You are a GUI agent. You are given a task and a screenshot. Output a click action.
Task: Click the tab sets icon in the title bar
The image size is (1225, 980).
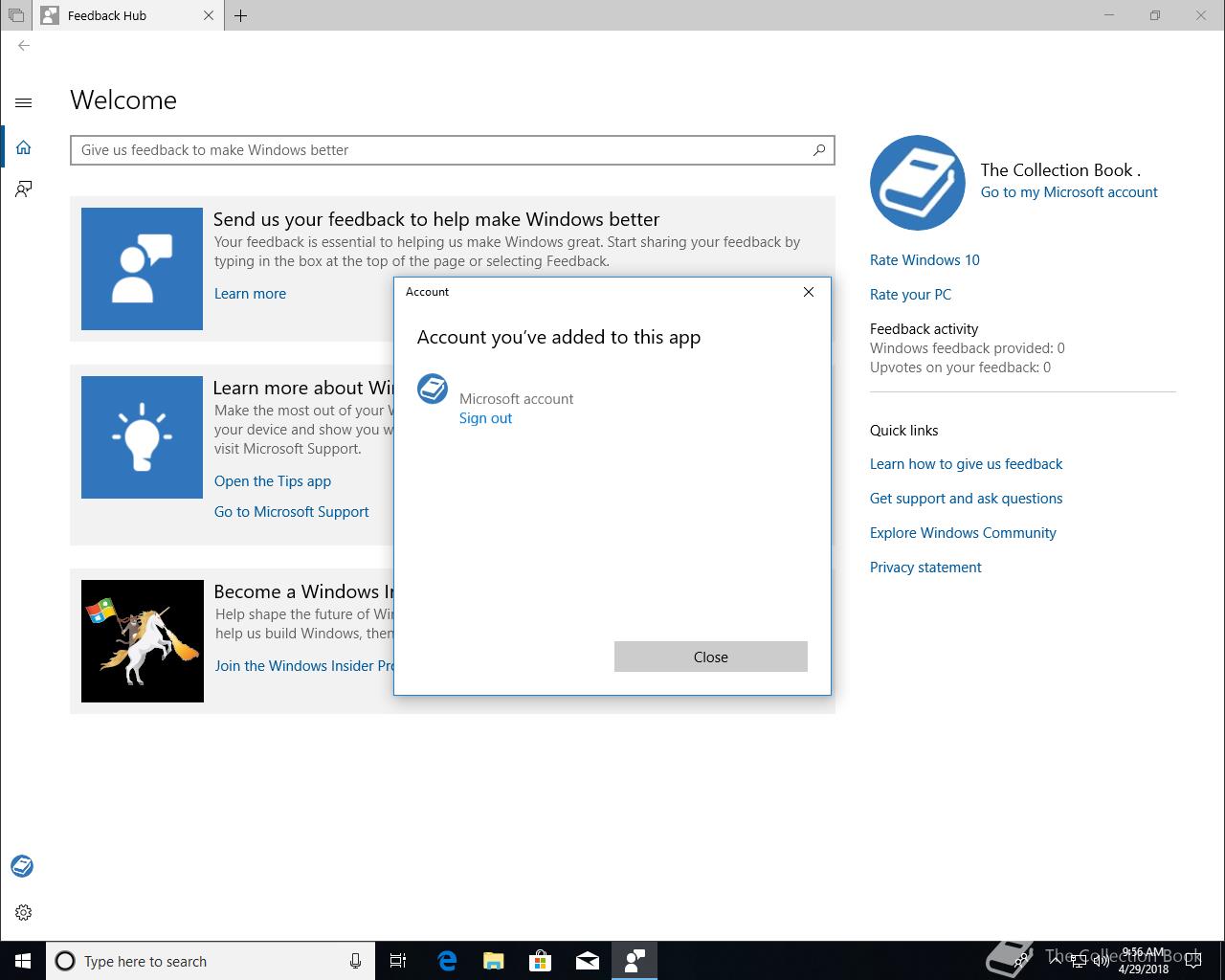[16, 15]
